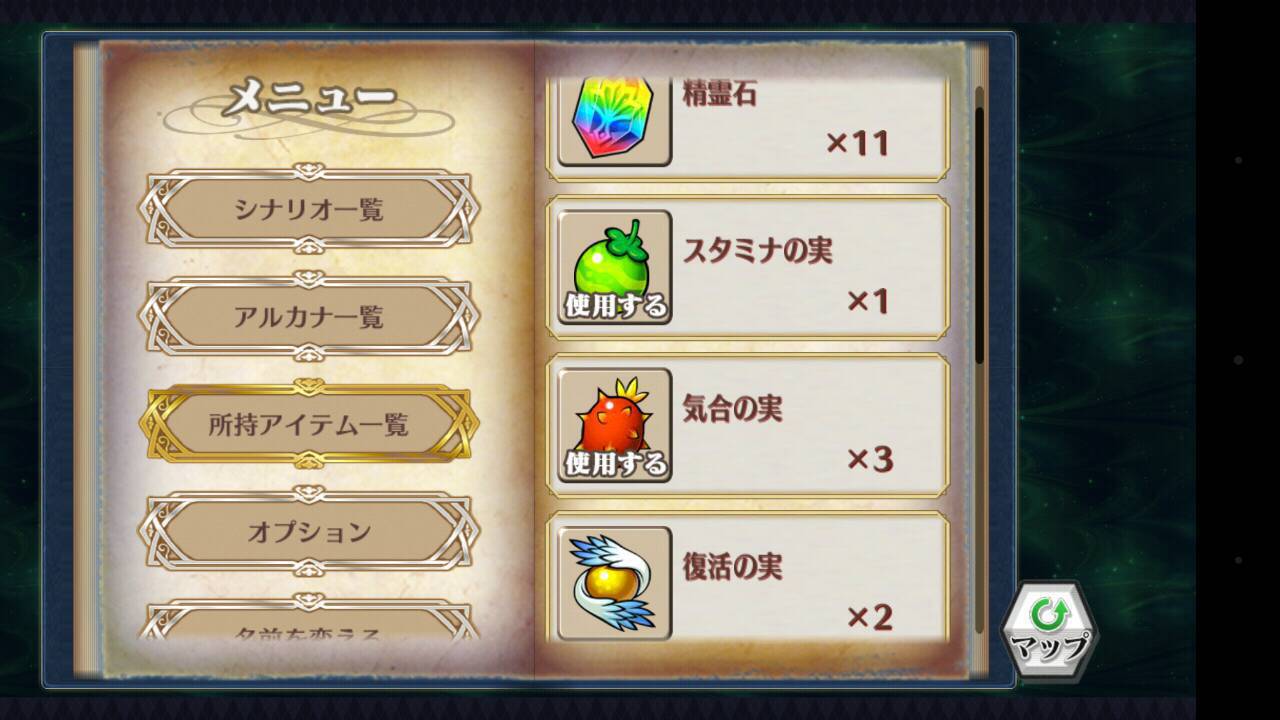Tap the ×2 quantity of 復活の実
Viewport: 1280px width, 720px height.
869,617
